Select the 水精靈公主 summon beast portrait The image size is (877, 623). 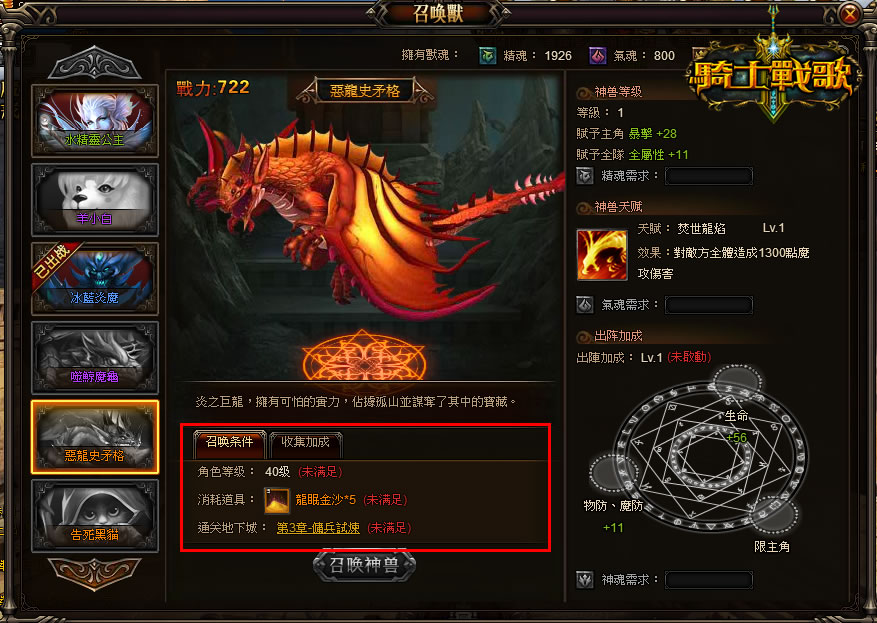point(95,121)
